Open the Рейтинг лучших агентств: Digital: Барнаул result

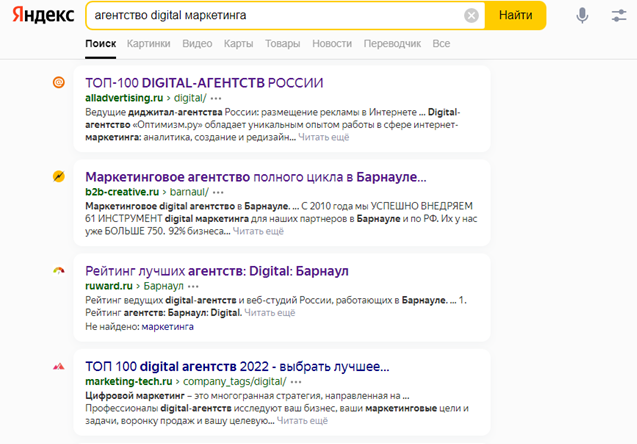pyautogui.click(x=217, y=271)
